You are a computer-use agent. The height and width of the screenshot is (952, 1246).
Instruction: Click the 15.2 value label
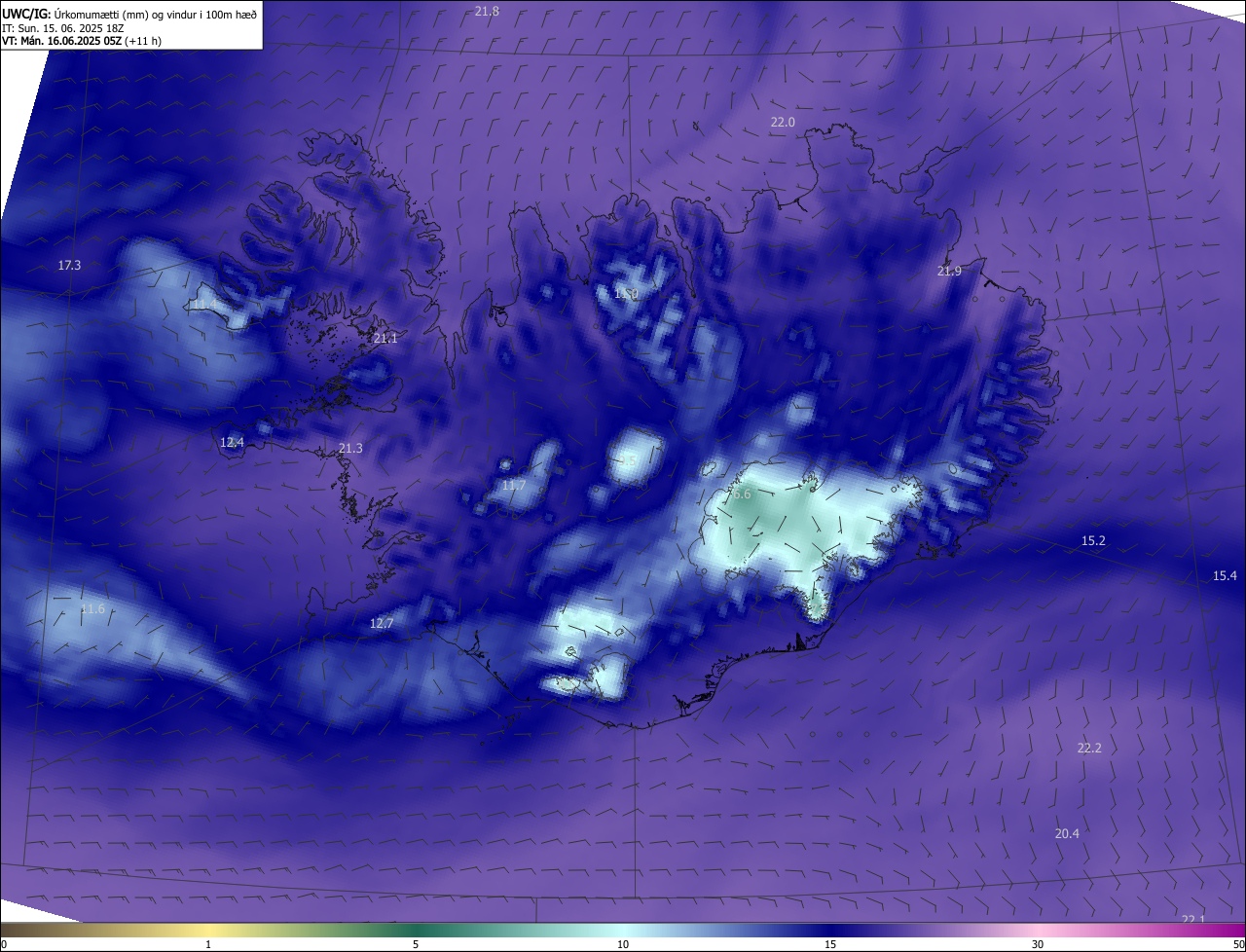(1093, 539)
